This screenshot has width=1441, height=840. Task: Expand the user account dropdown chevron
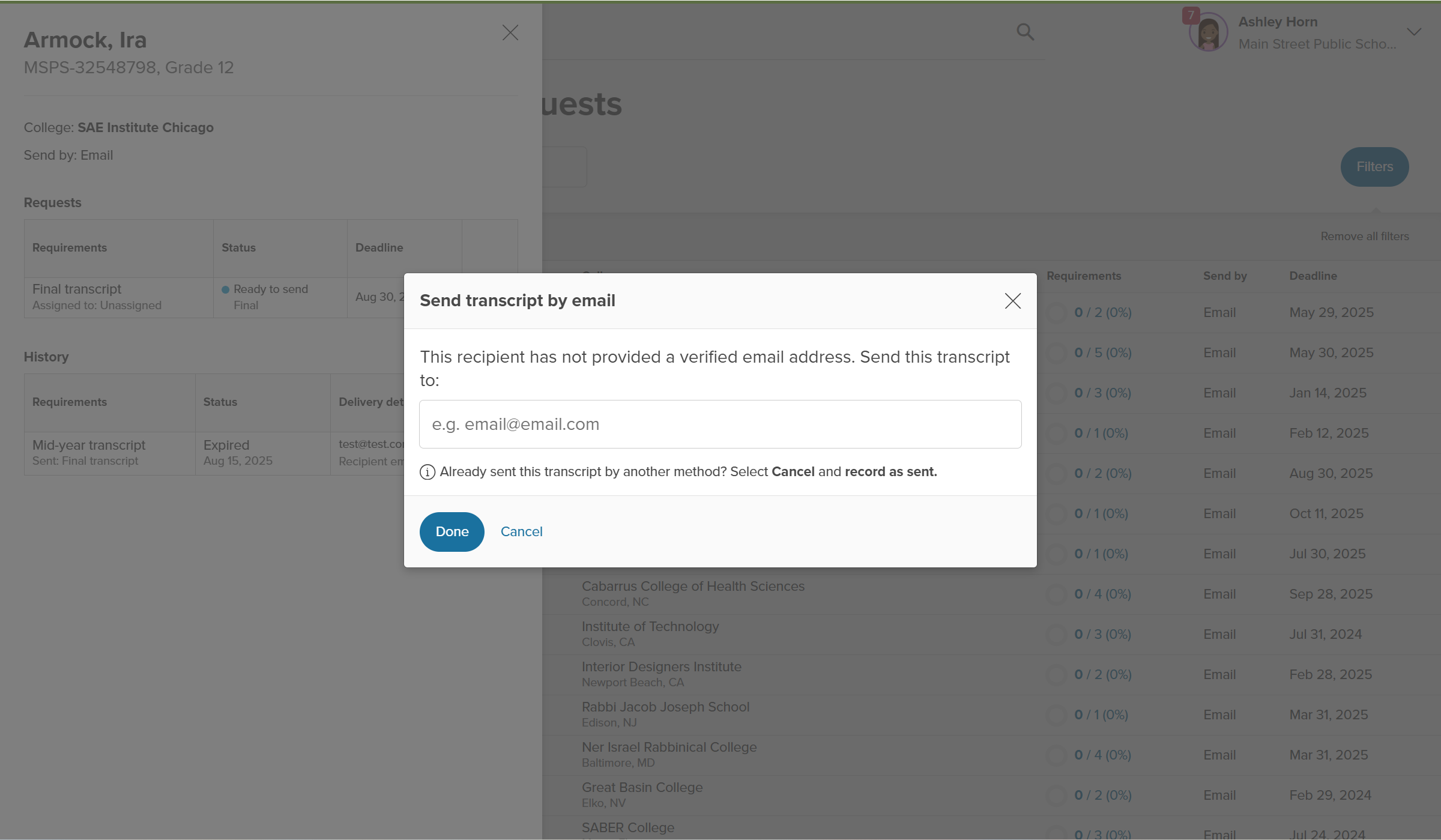click(1414, 32)
